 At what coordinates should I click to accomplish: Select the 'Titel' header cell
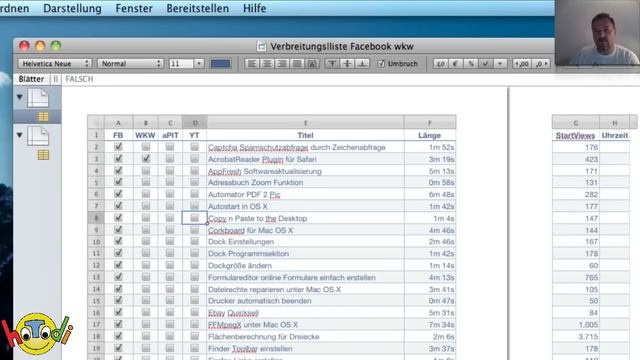(x=305, y=135)
